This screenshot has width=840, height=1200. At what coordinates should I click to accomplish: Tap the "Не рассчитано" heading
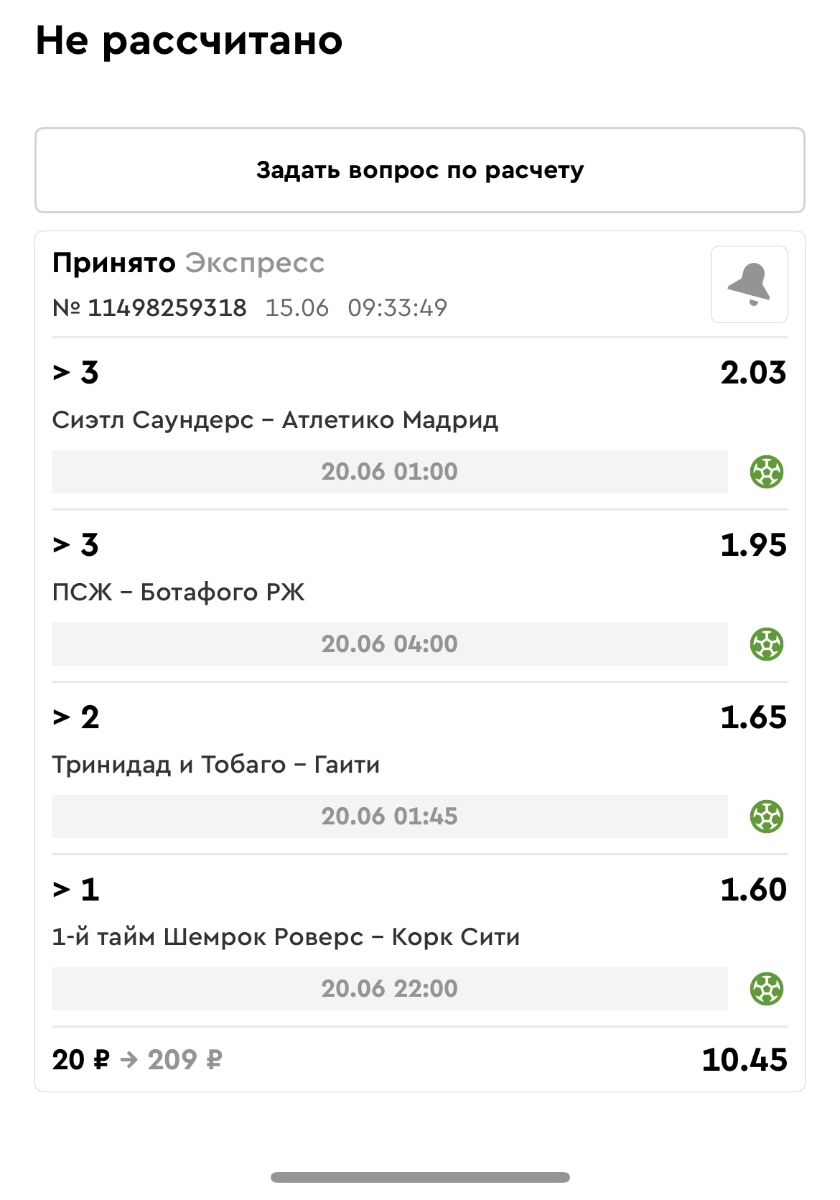[189, 41]
